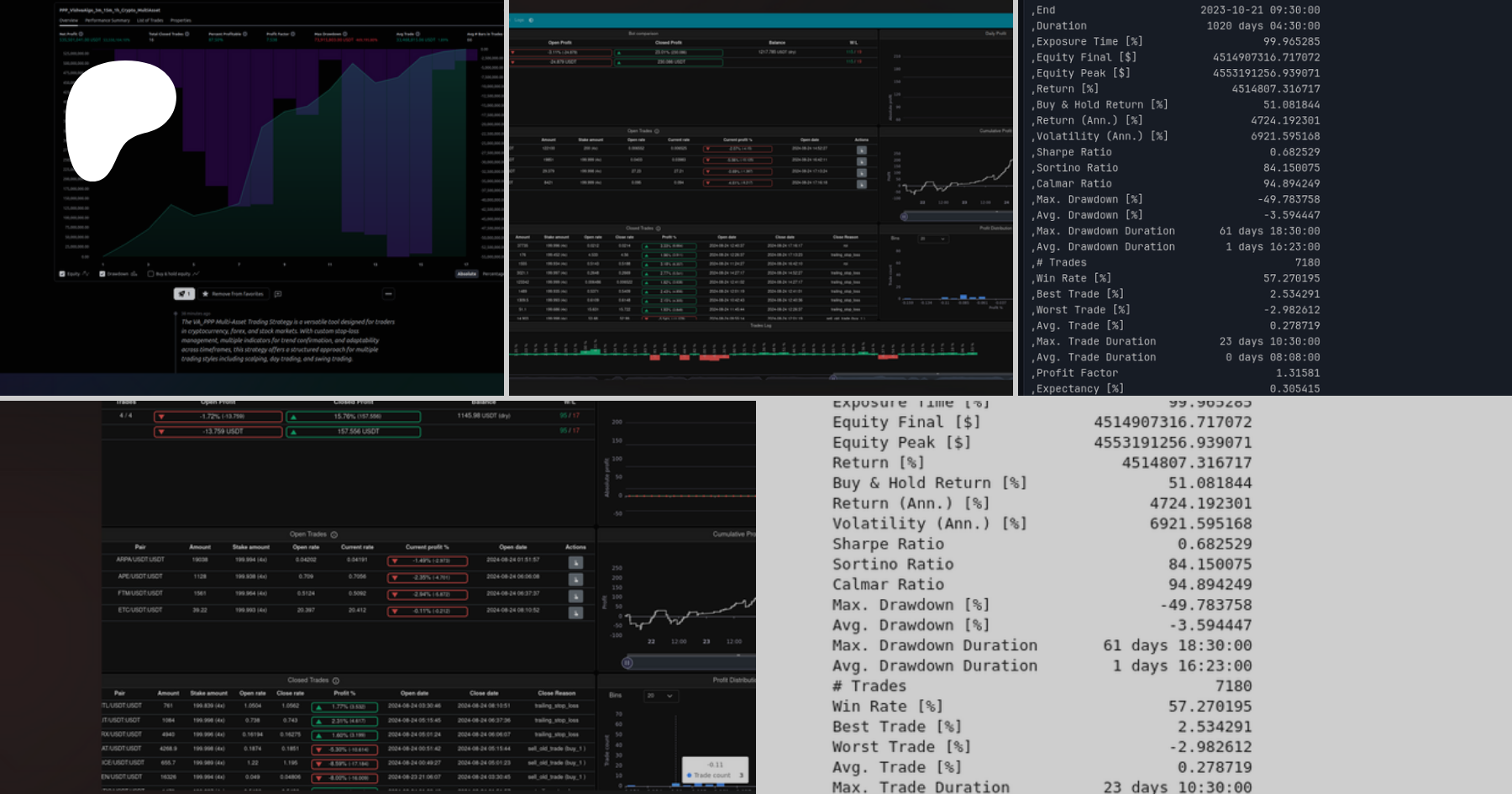This screenshot has width=1512, height=794.
Task: Click the Closed Trades info icon in bottom panel
Action: 336,681
